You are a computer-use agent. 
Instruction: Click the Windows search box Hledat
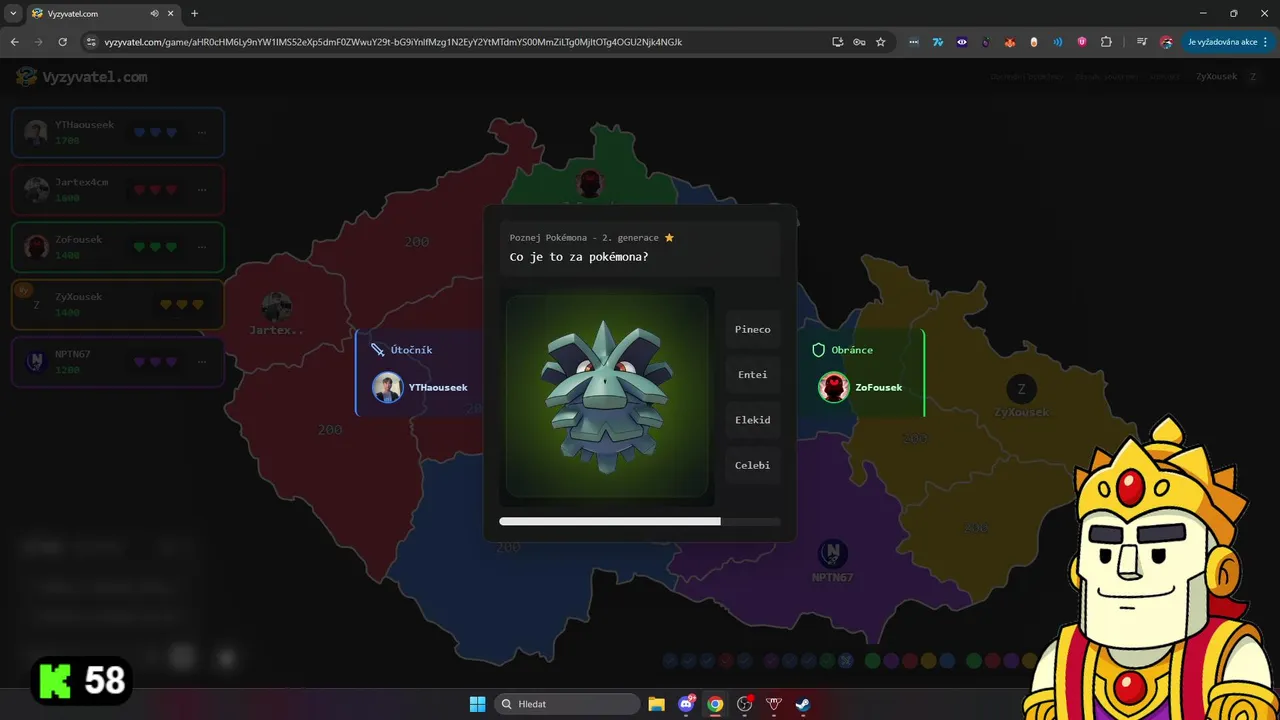point(569,704)
